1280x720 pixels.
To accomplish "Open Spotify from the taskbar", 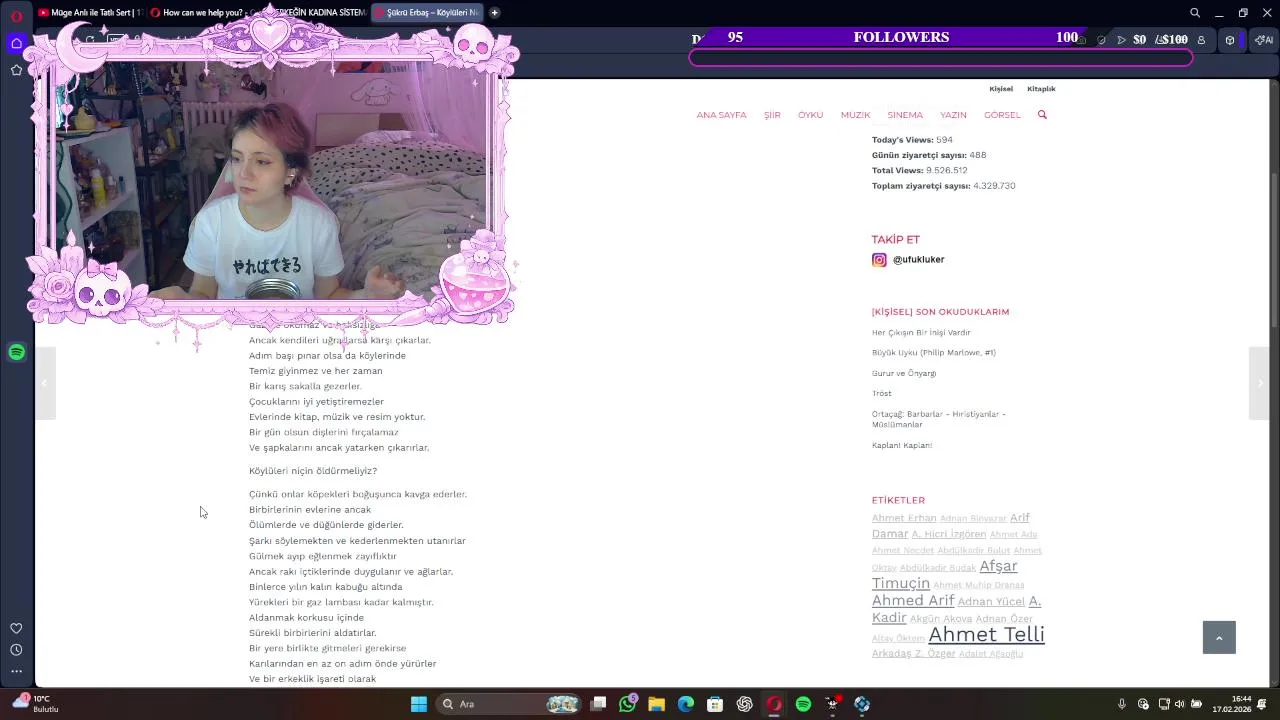I will pyautogui.click(x=803, y=704).
